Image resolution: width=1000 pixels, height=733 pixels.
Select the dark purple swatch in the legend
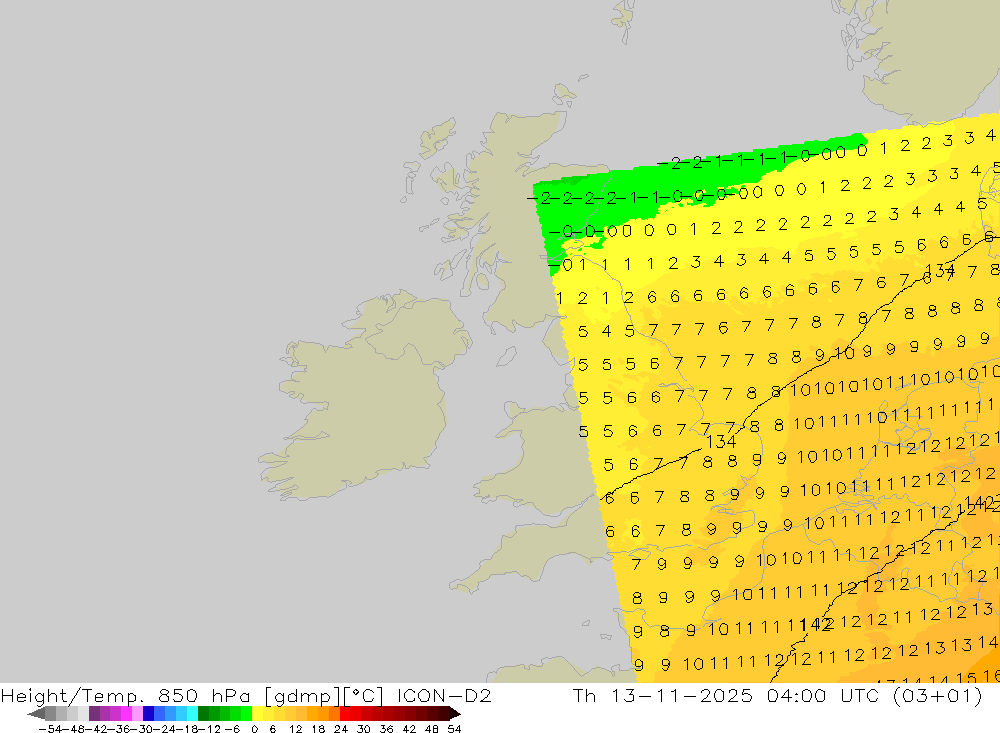tap(94, 714)
